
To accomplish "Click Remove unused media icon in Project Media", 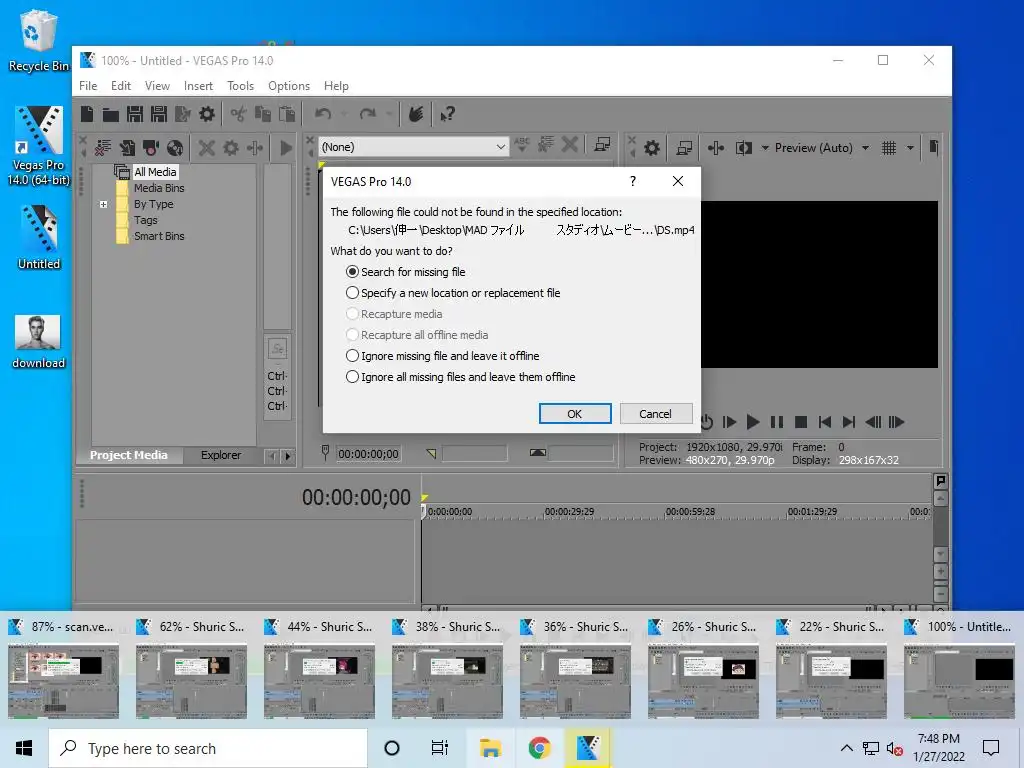I will tap(103, 148).
